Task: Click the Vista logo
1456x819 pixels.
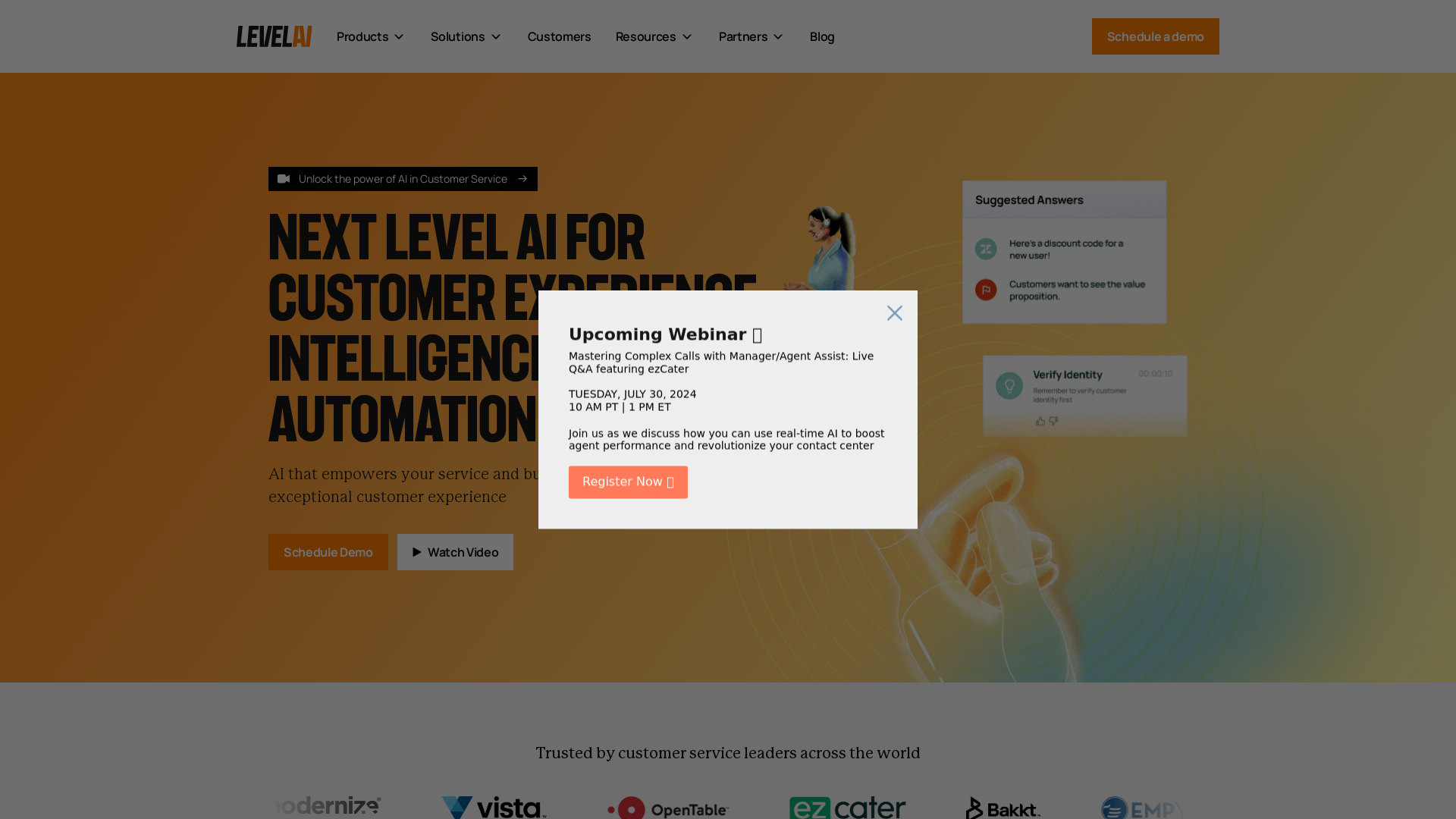Action: [x=494, y=808]
